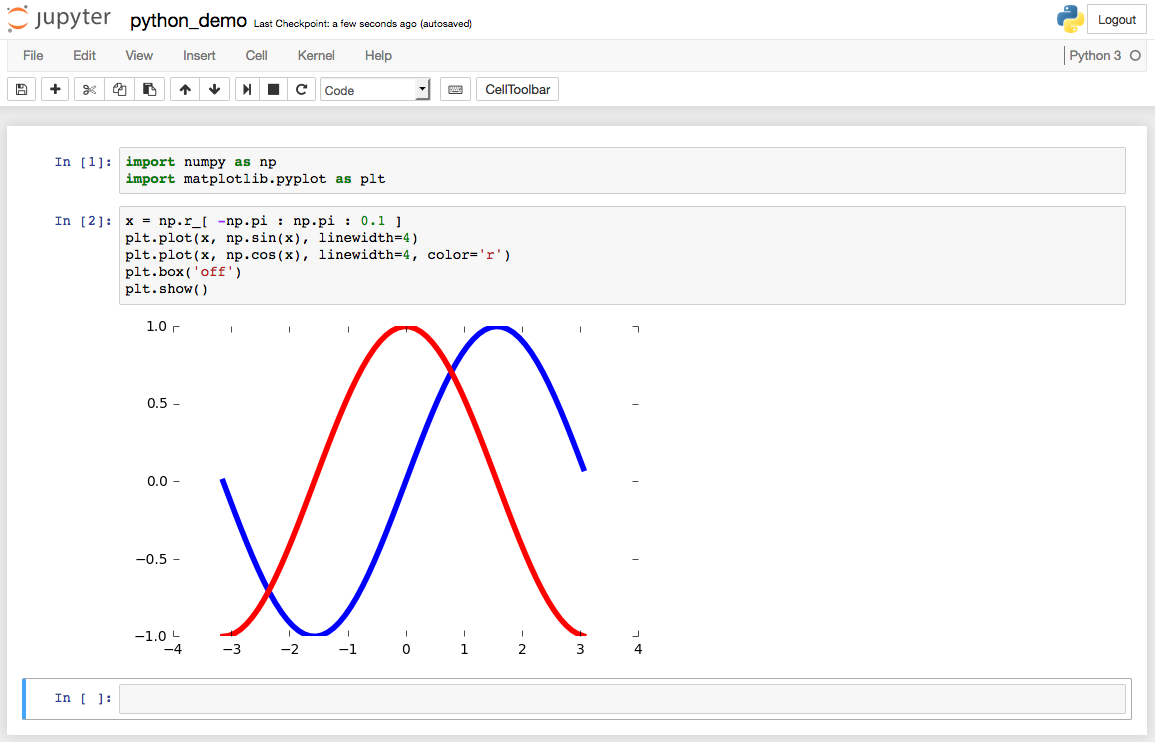Open the Insert menu
The image size is (1155, 742).
(199, 56)
